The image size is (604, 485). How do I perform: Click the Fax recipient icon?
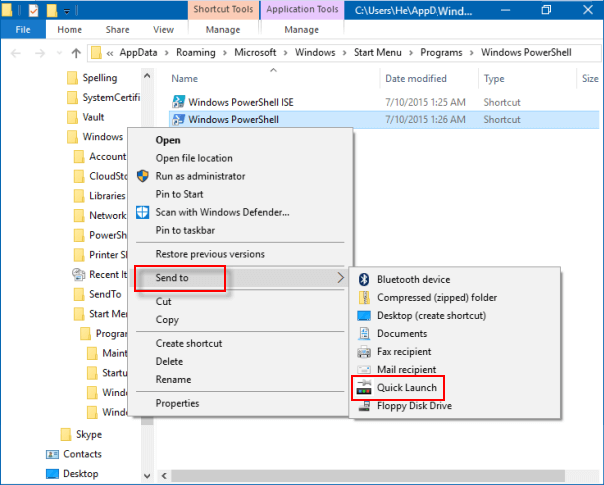365,352
